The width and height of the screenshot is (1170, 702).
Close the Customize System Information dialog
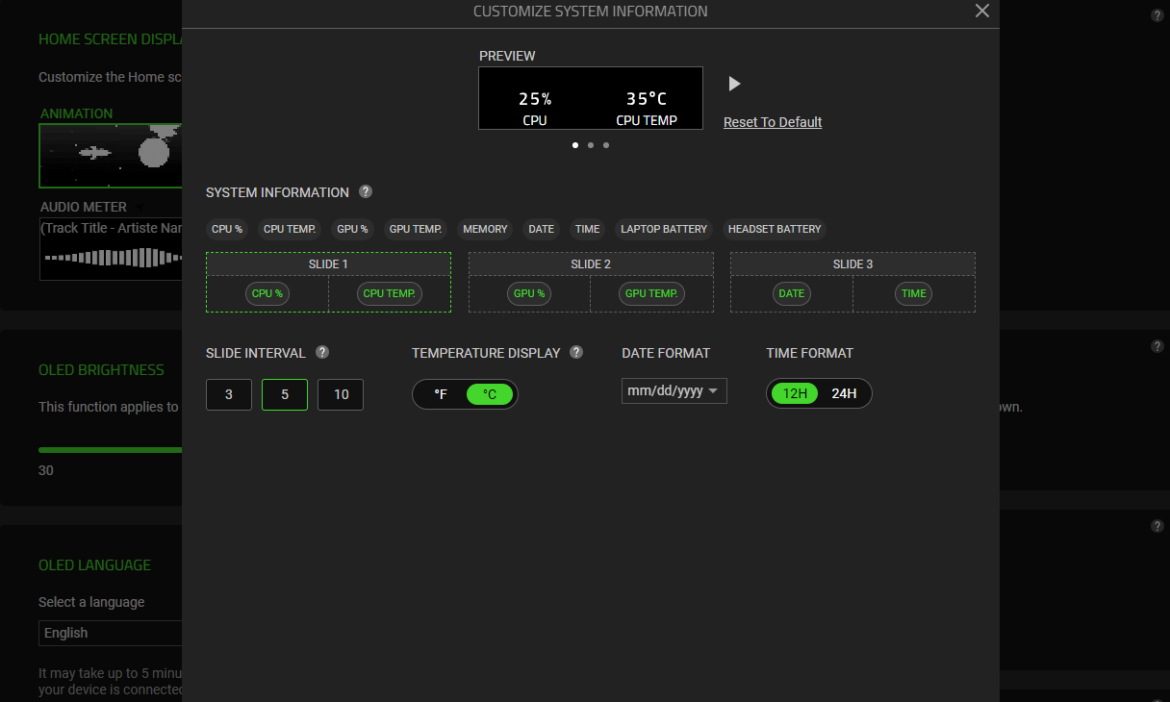(982, 11)
